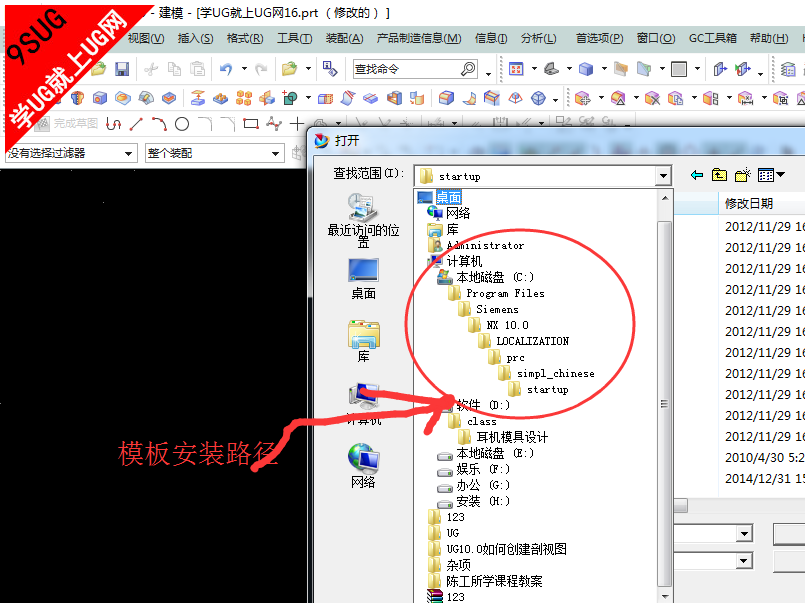Select the Point plus sketch tool
This screenshot has width=805, height=603.
point(297,124)
